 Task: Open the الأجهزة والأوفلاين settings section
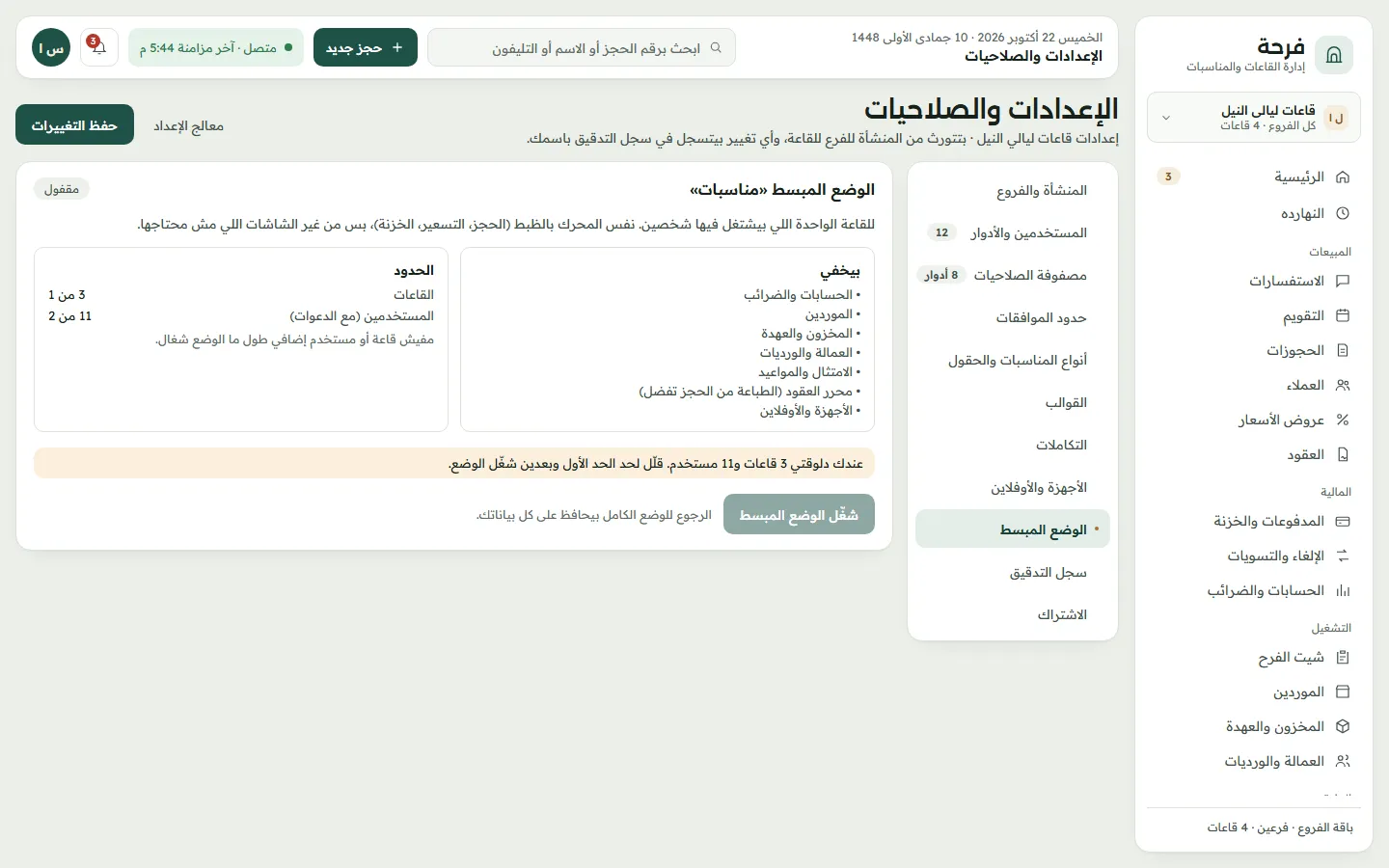click(x=1013, y=487)
